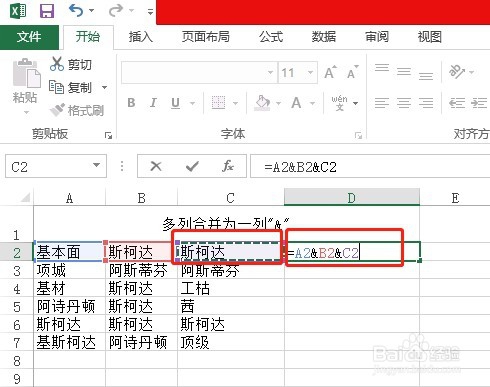The image size is (490, 387).
Task: Expand the 复制 copy options arrow
Action: (x=104, y=88)
